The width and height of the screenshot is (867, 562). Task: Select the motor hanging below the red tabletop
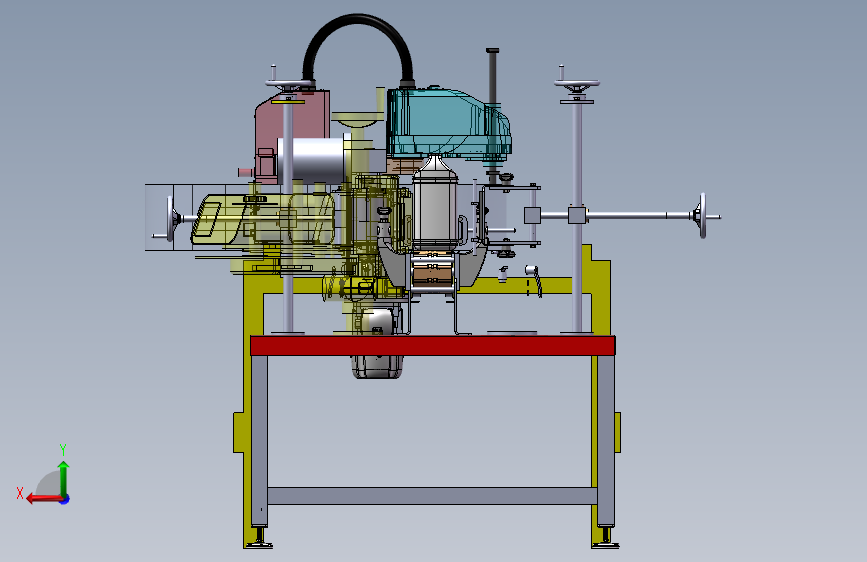[x=377, y=366]
